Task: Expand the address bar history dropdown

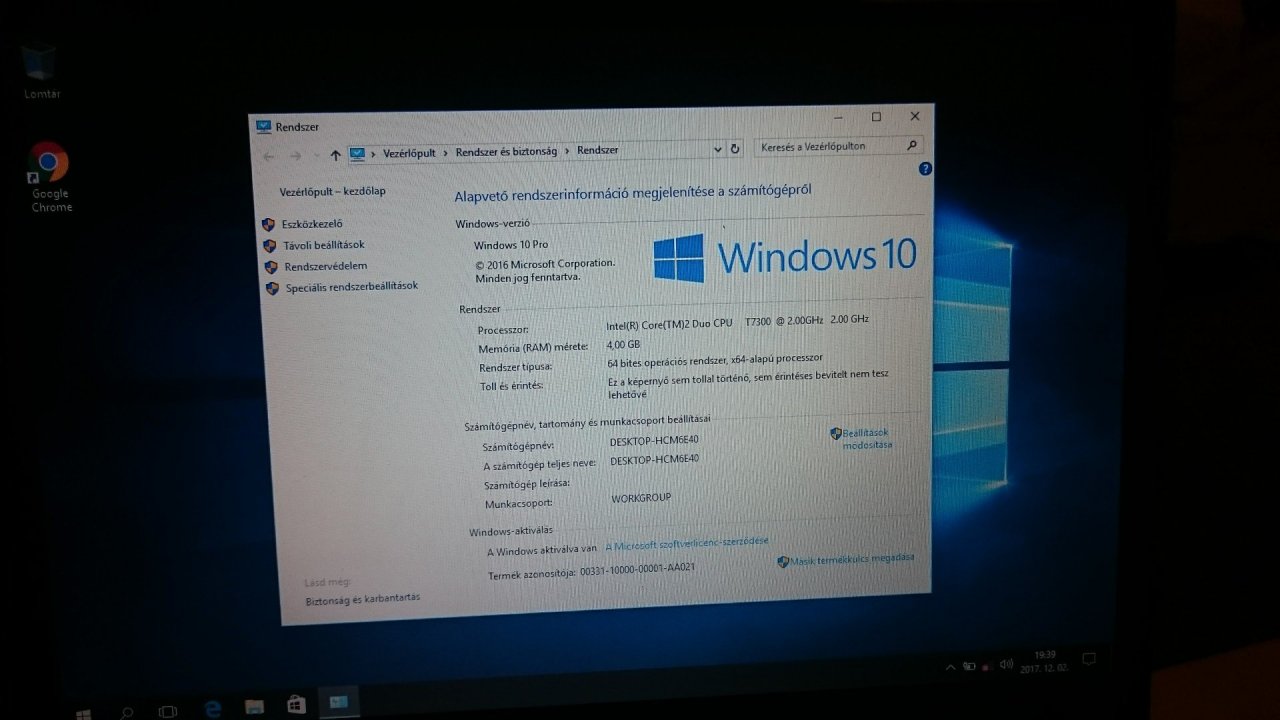Action: pyautogui.click(x=718, y=149)
